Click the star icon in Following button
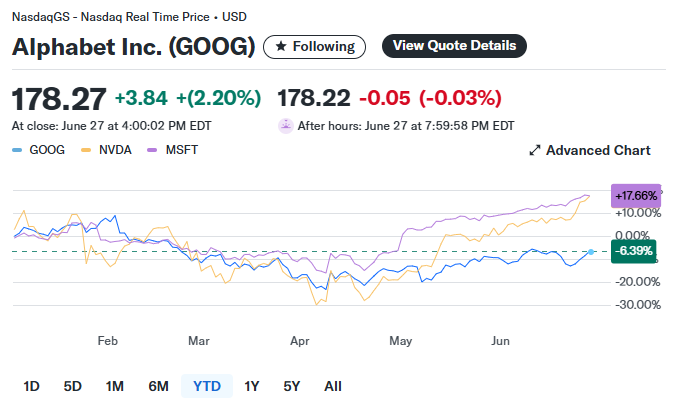674x400 pixels. coord(281,46)
